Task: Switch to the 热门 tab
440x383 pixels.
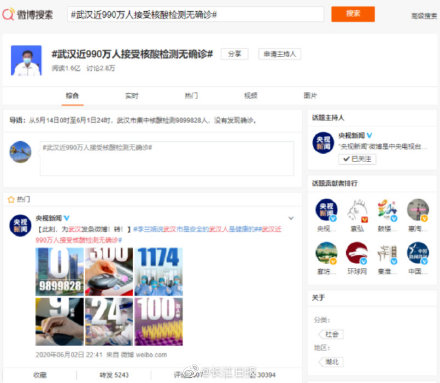Action: pyautogui.click(x=191, y=96)
